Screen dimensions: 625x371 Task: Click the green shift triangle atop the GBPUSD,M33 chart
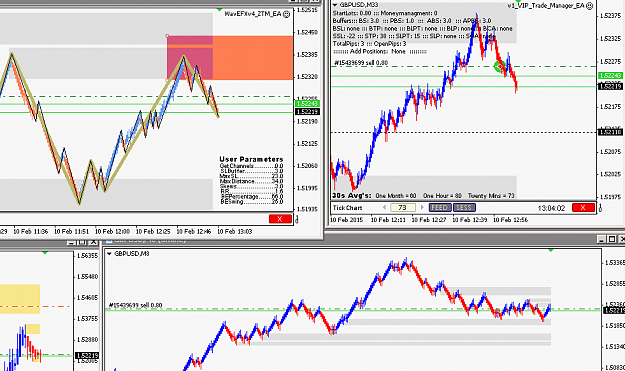(519, 1)
